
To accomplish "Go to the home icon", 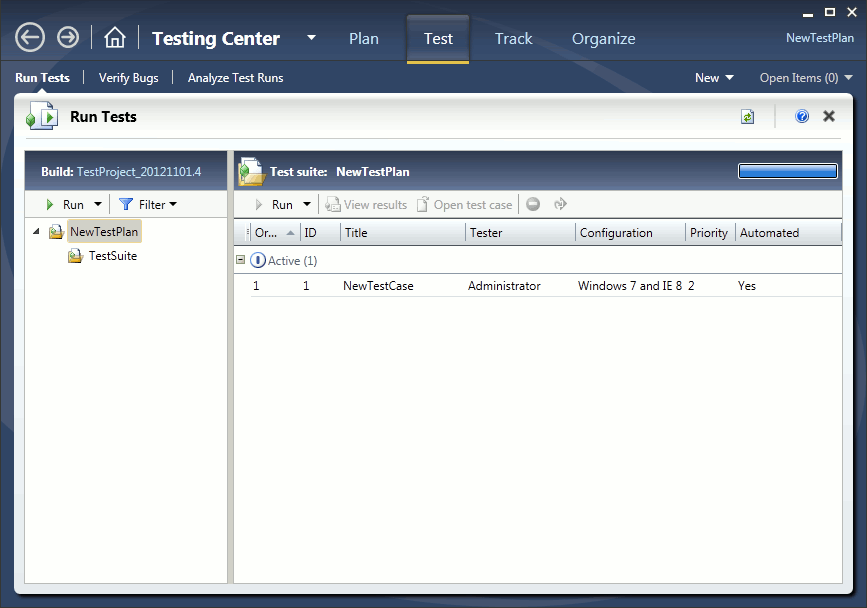I will tap(115, 38).
